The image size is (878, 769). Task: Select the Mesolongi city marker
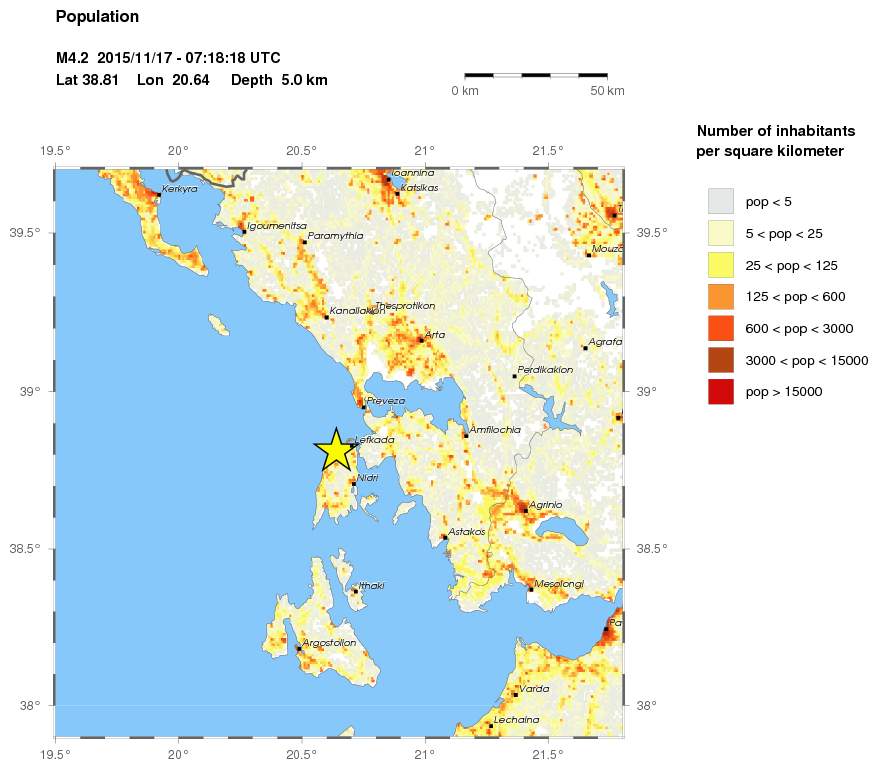point(531,589)
